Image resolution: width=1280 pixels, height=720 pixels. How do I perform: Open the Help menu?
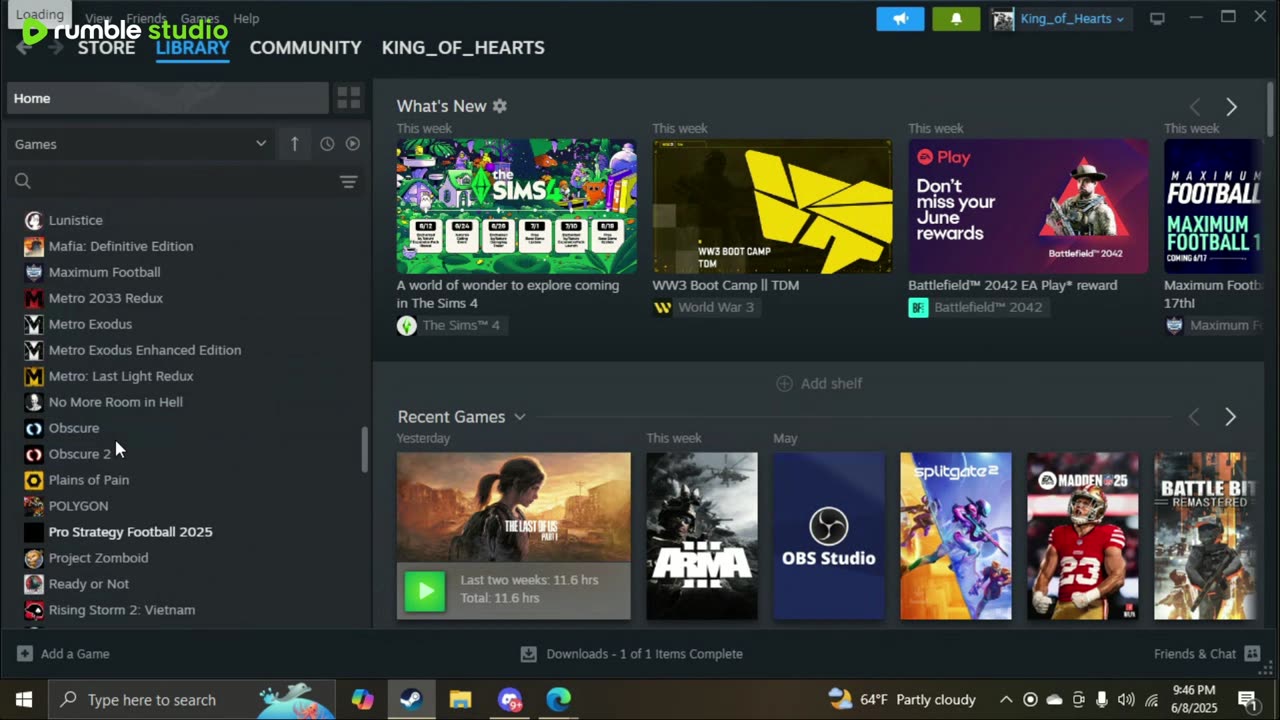[246, 18]
